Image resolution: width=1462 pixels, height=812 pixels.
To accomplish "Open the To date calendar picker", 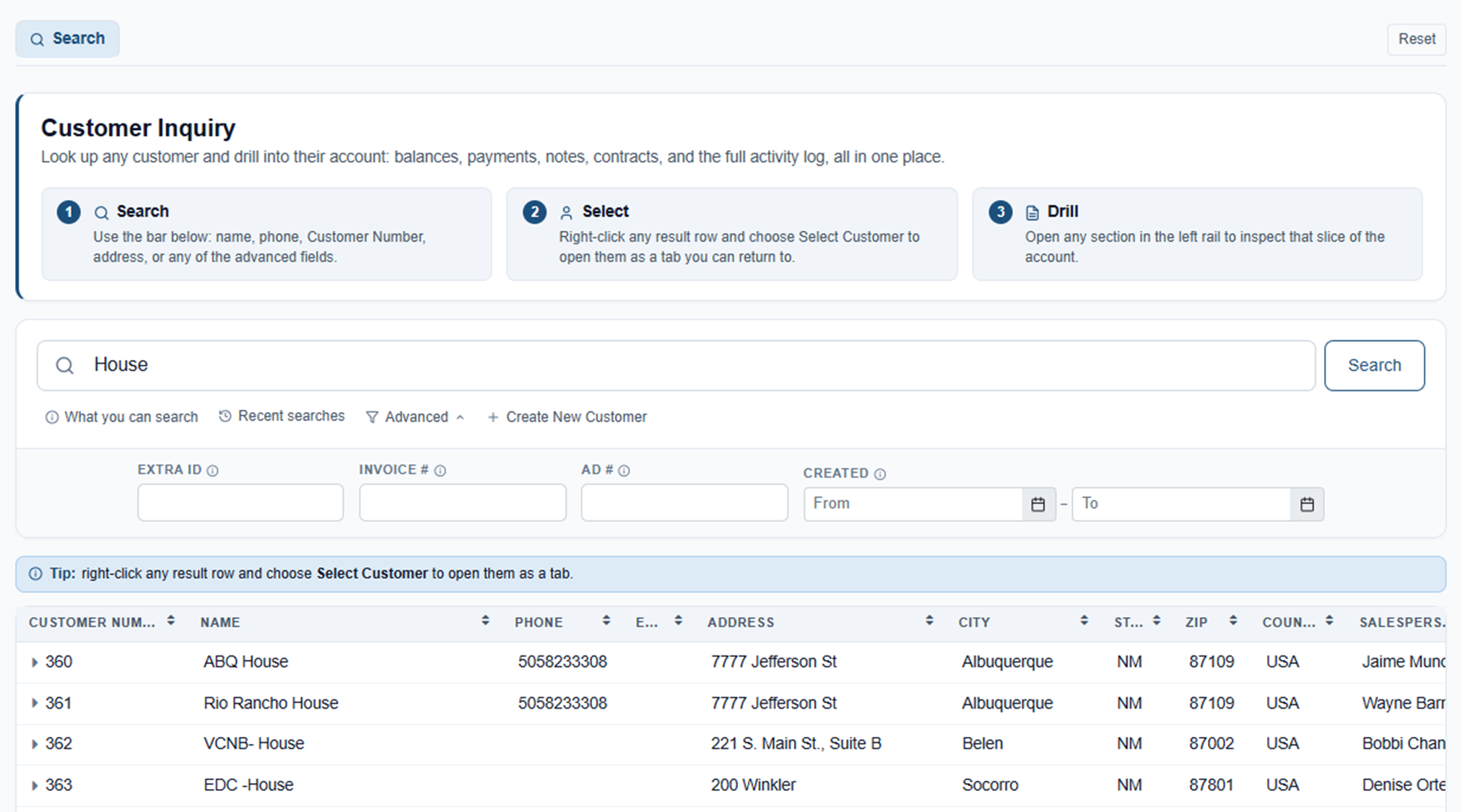I will [1307, 504].
